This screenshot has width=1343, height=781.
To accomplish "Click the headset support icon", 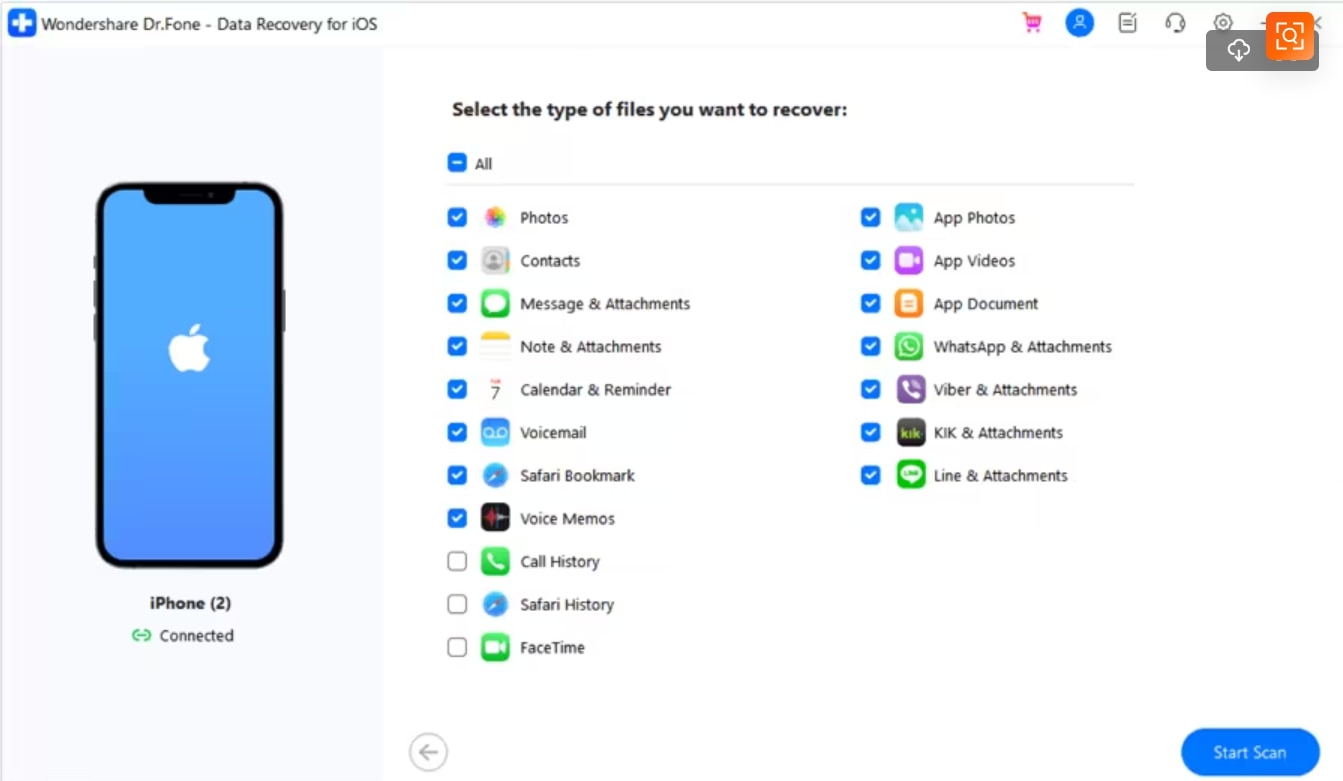I will (1175, 22).
